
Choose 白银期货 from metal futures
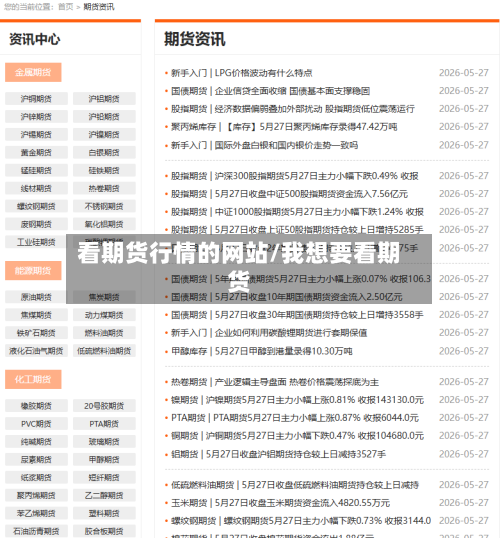(104, 152)
